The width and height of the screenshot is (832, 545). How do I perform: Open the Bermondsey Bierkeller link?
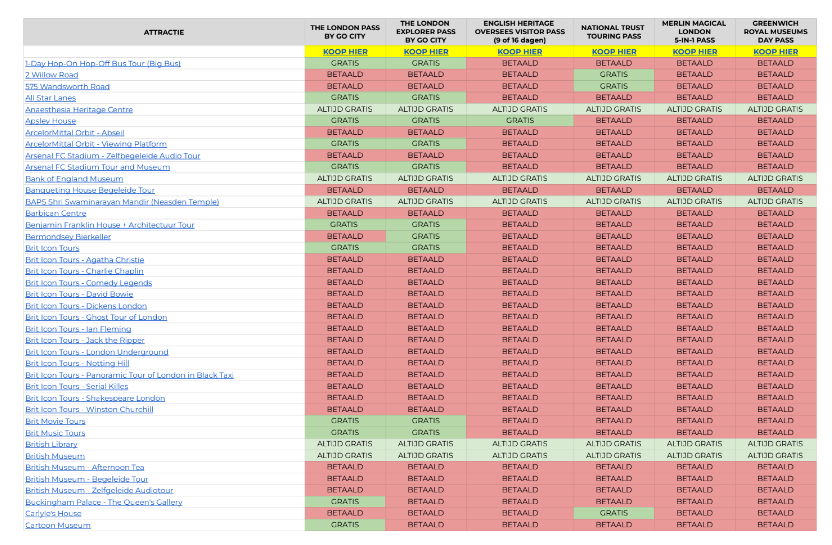pos(68,237)
